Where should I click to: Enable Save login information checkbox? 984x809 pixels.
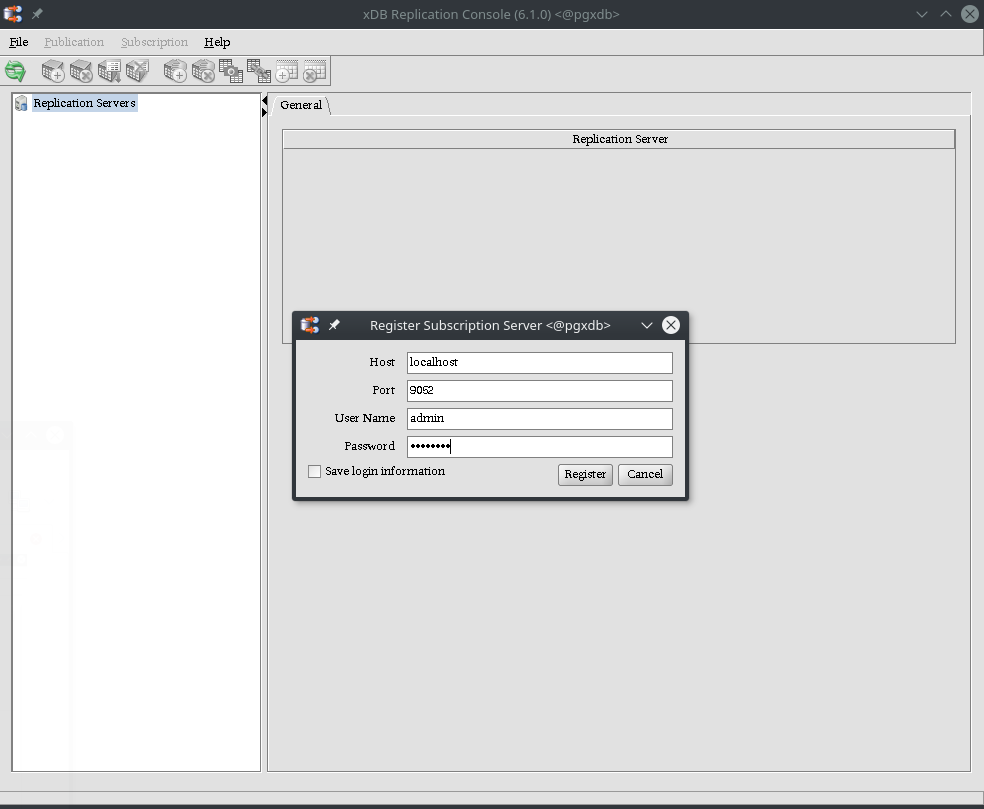314,471
